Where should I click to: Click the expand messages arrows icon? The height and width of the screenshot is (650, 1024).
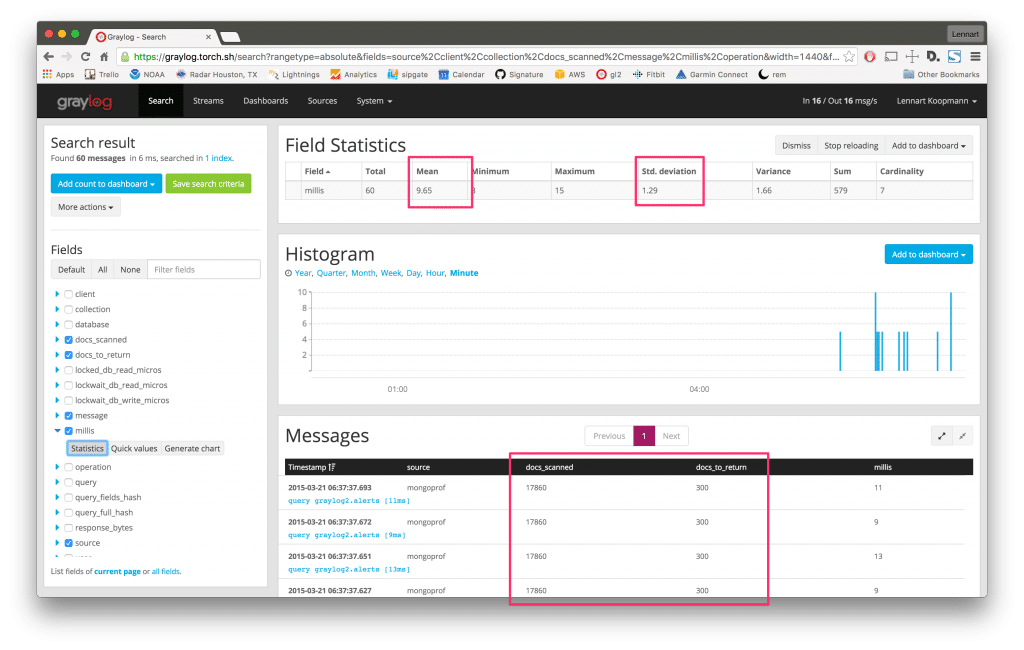click(x=942, y=436)
